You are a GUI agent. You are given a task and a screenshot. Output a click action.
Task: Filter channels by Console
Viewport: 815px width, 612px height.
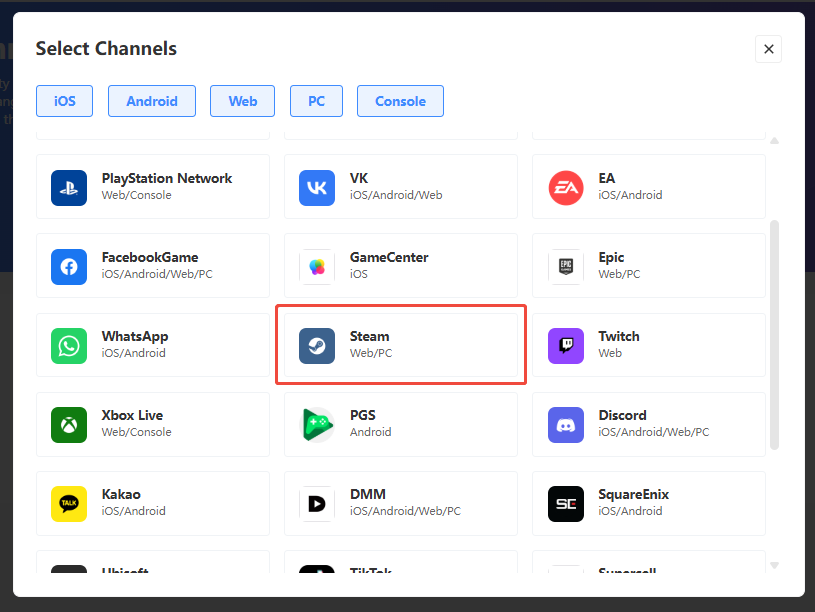click(x=400, y=101)
